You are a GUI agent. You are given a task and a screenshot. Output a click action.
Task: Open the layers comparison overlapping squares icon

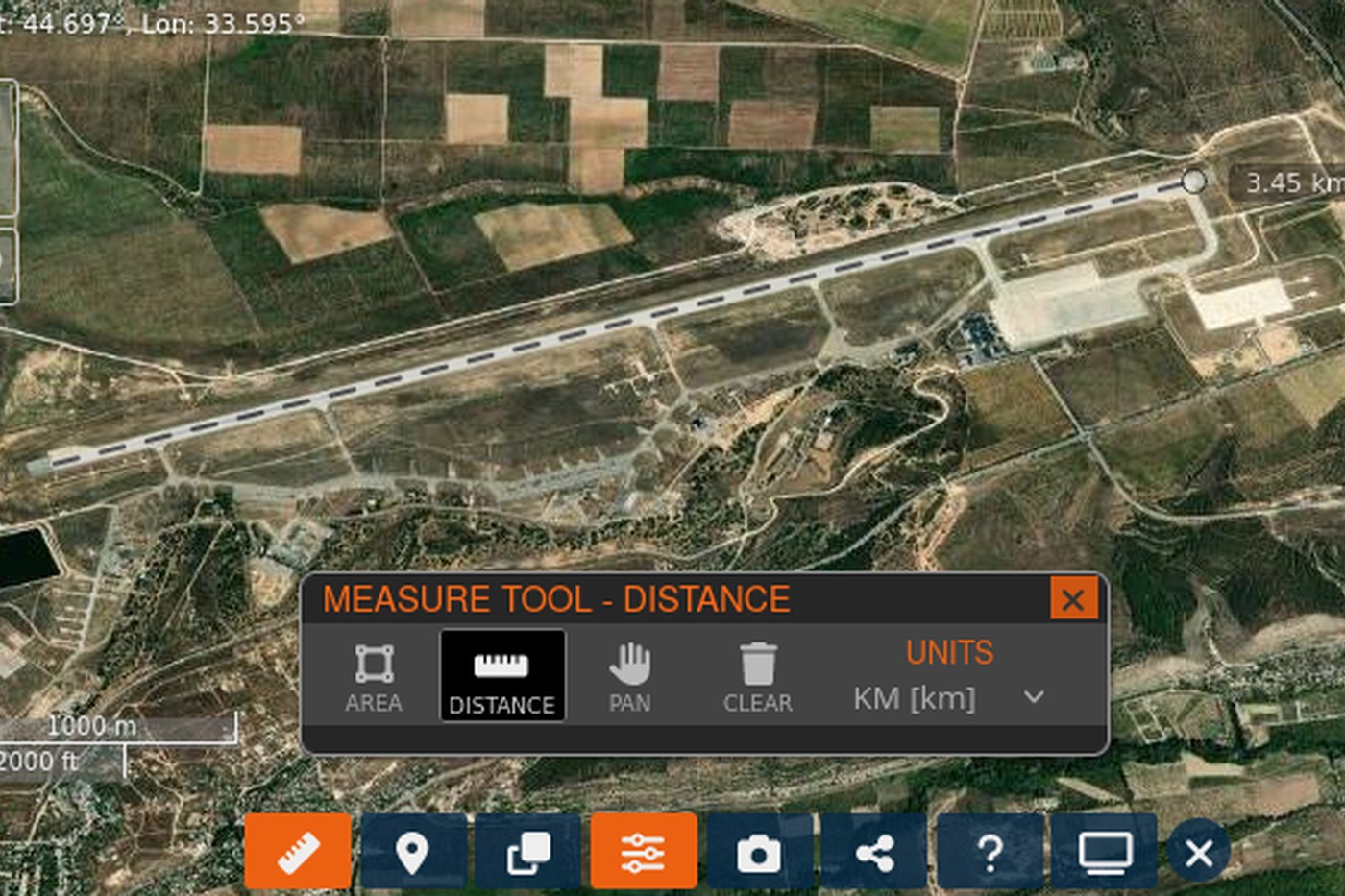[x=528, y=851]
